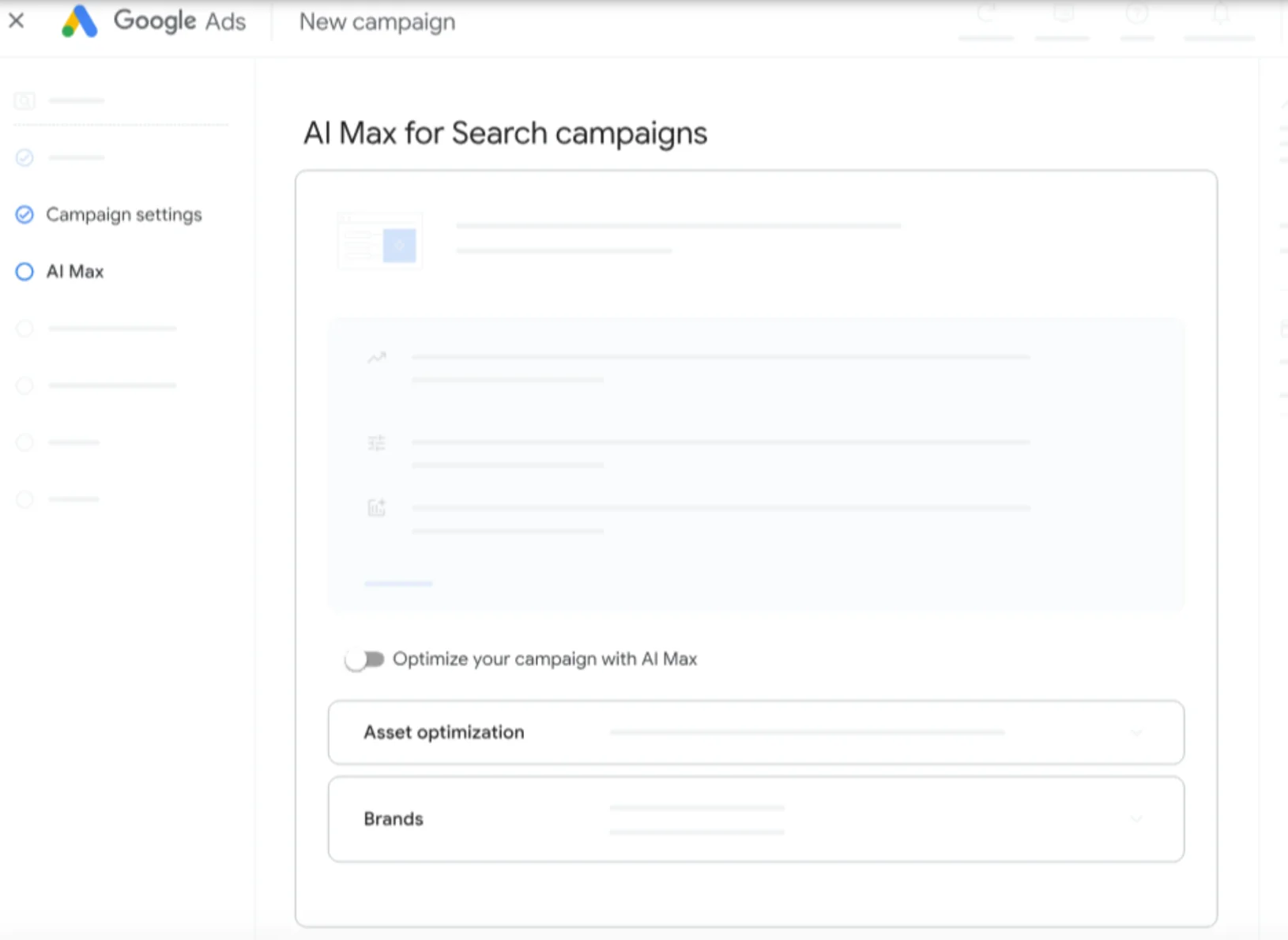1288x940 pixels.
Task: Open the first unfilled step circle below AI Max
Action: tap(24, 328)
